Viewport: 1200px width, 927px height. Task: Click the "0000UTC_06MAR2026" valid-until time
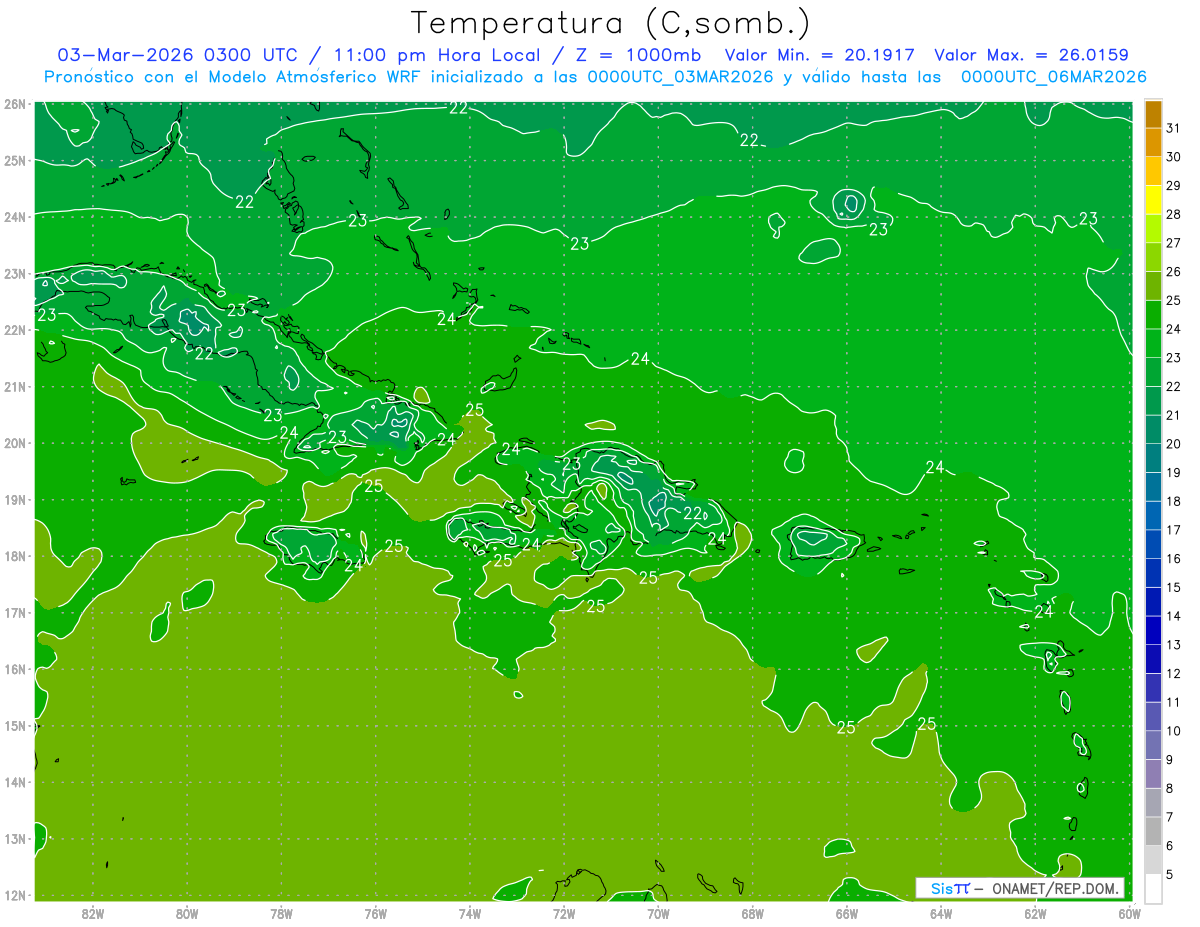[1053, 77]
